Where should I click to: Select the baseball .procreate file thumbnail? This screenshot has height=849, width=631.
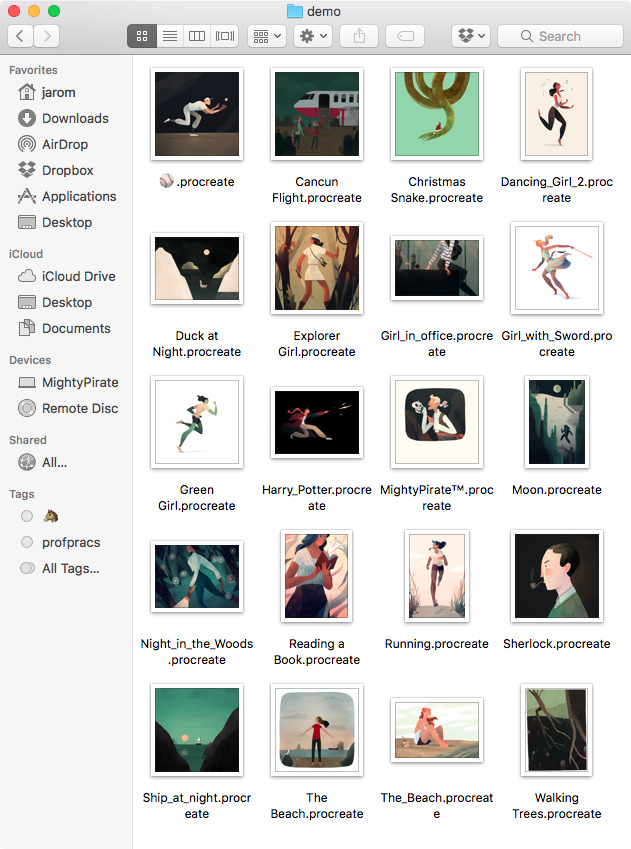point(197,114)
